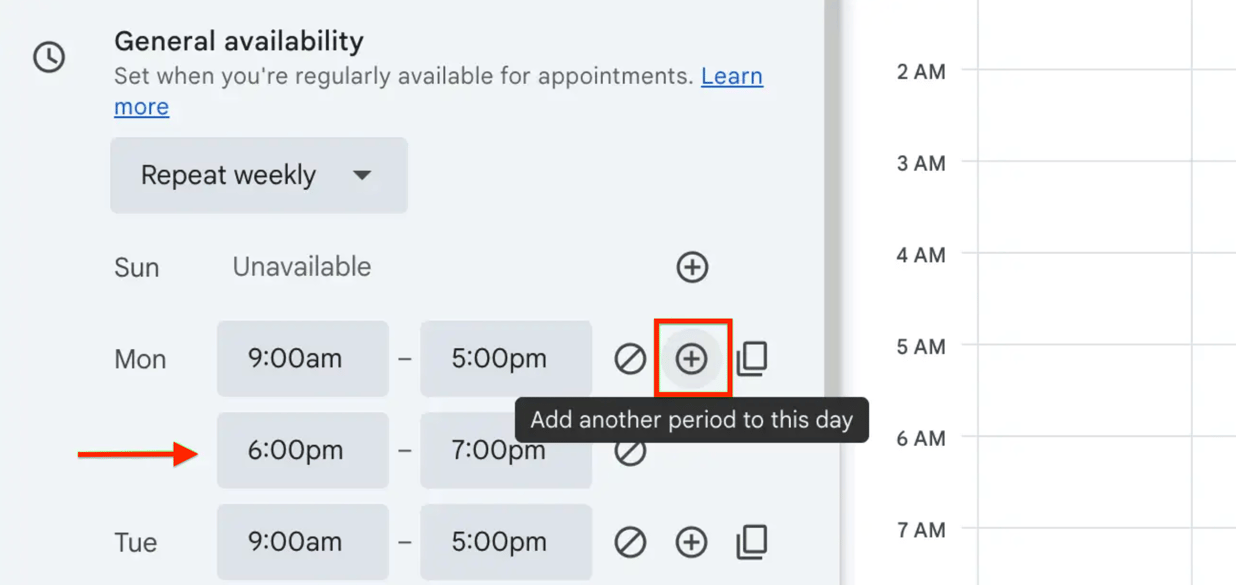1236x585 pixels.
Task: Add another period to Tuesday
Action: point(691,542)
